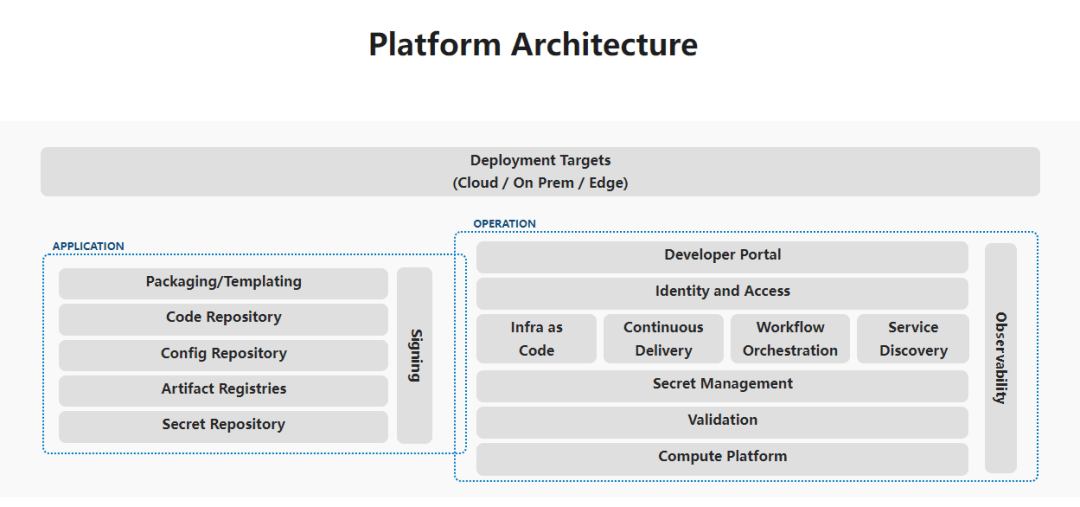Click the Platform Architecture title
The height and width of the screenshot is (507, 1080).
(533, 44)
